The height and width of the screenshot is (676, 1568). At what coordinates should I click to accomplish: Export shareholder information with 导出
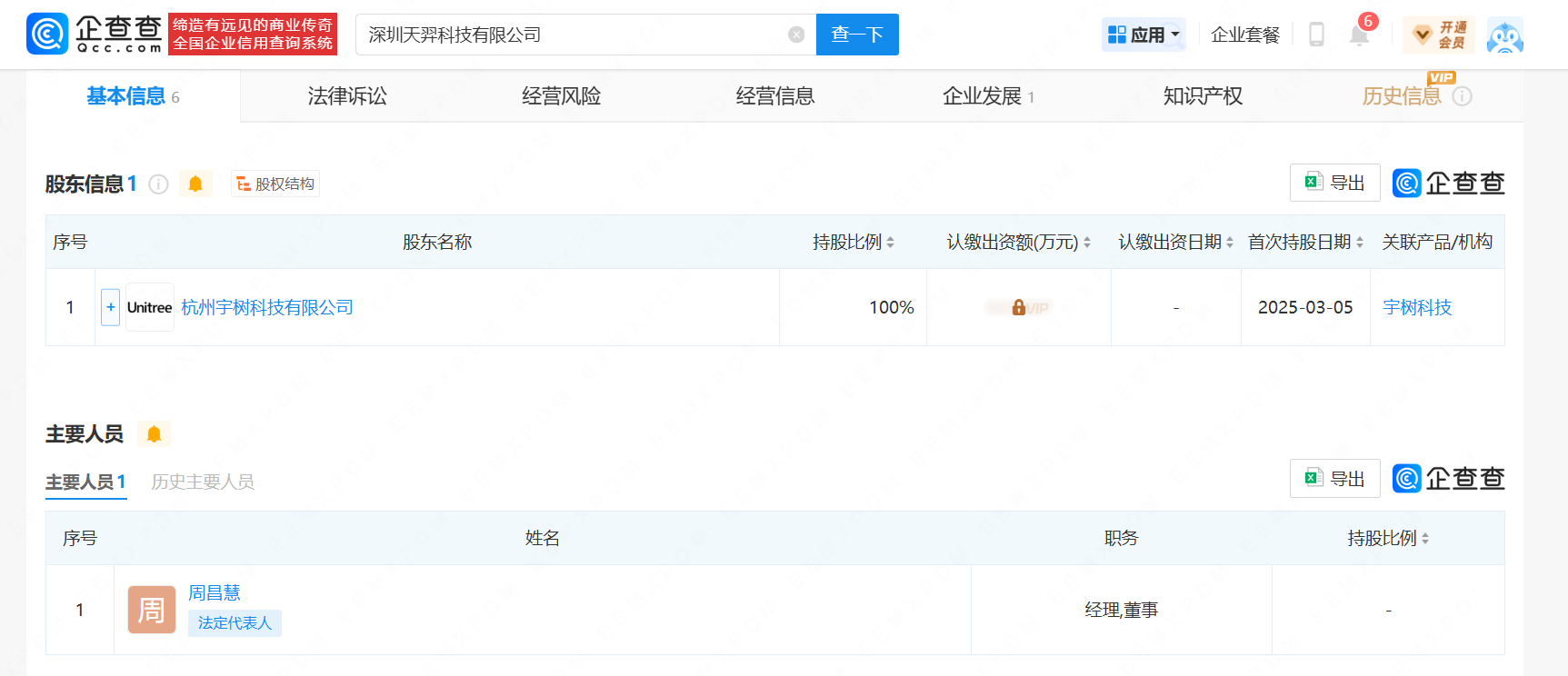pyautogui.click(x=1335, y=183)
